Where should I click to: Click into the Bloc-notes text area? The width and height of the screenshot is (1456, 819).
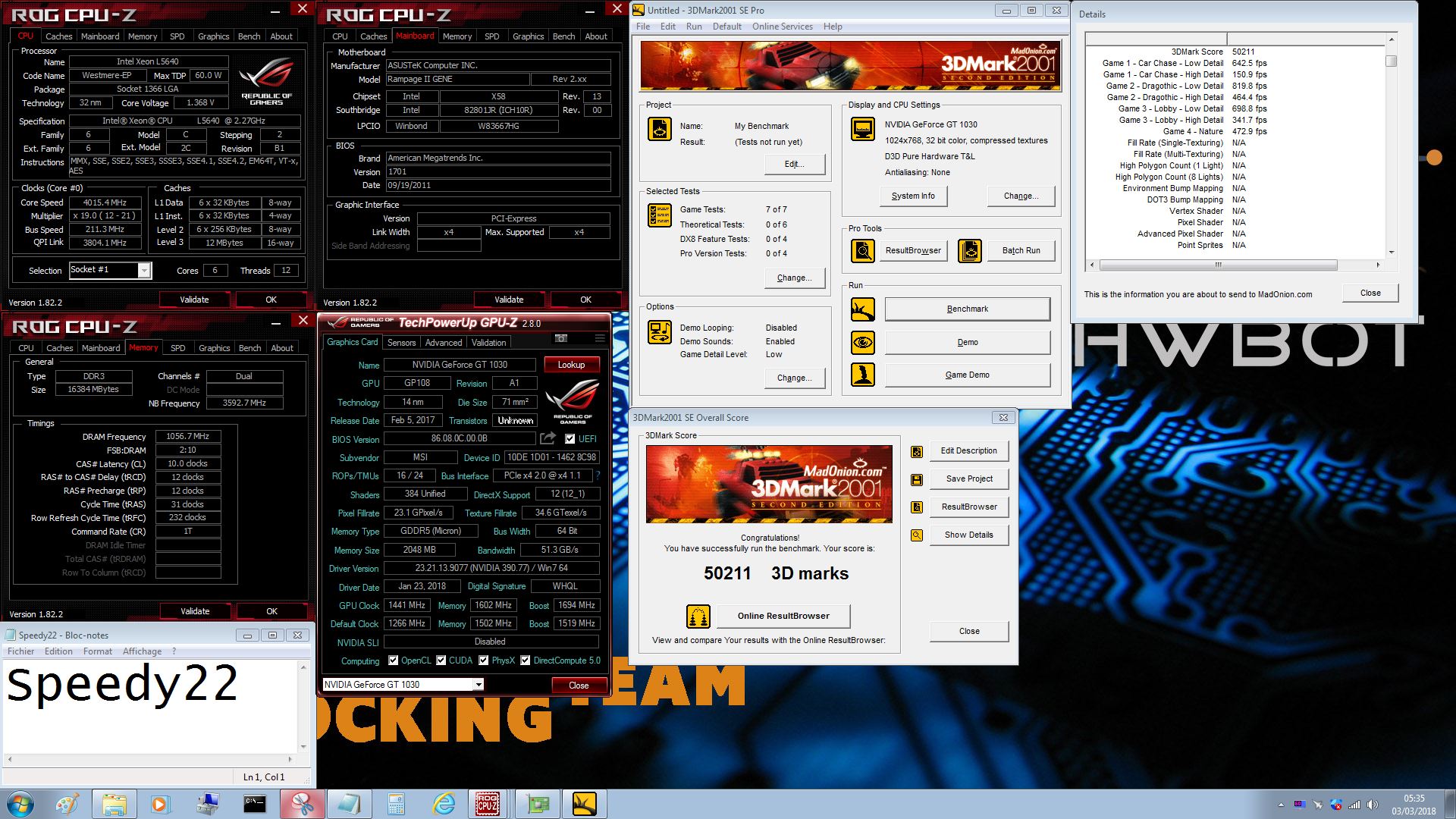point(150,705)
